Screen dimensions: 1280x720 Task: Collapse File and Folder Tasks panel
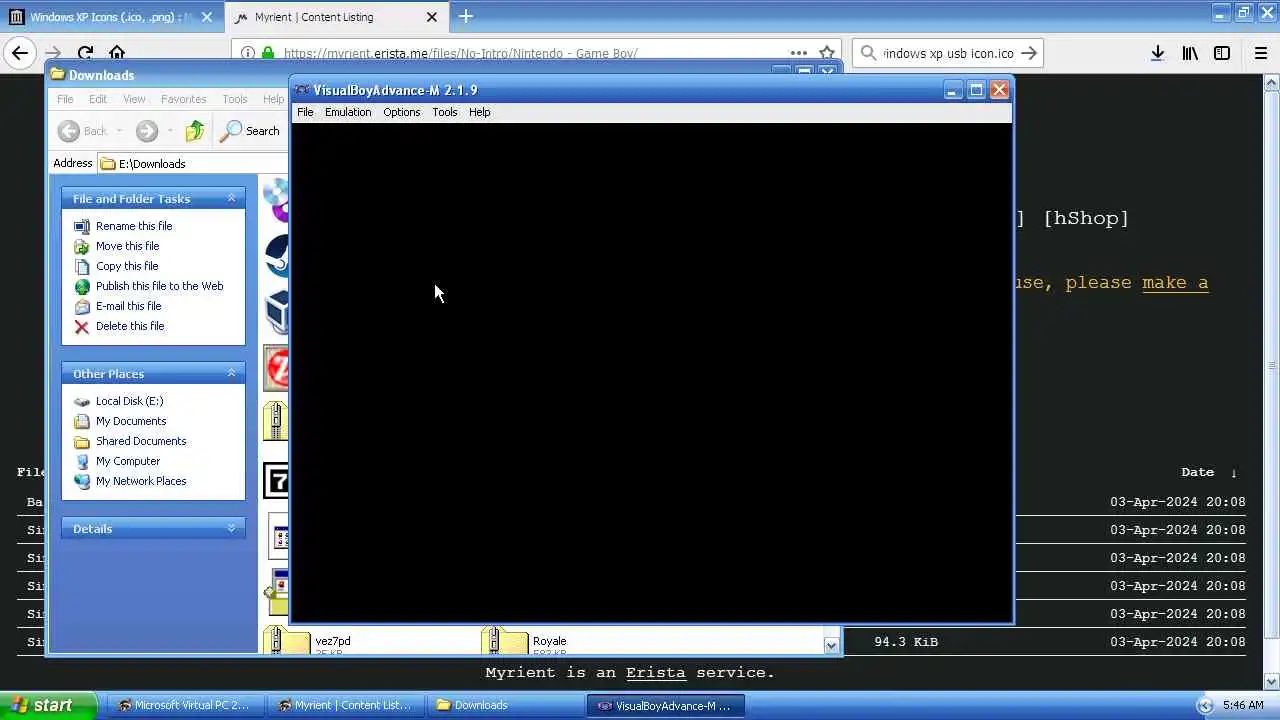tap(231, 198)
